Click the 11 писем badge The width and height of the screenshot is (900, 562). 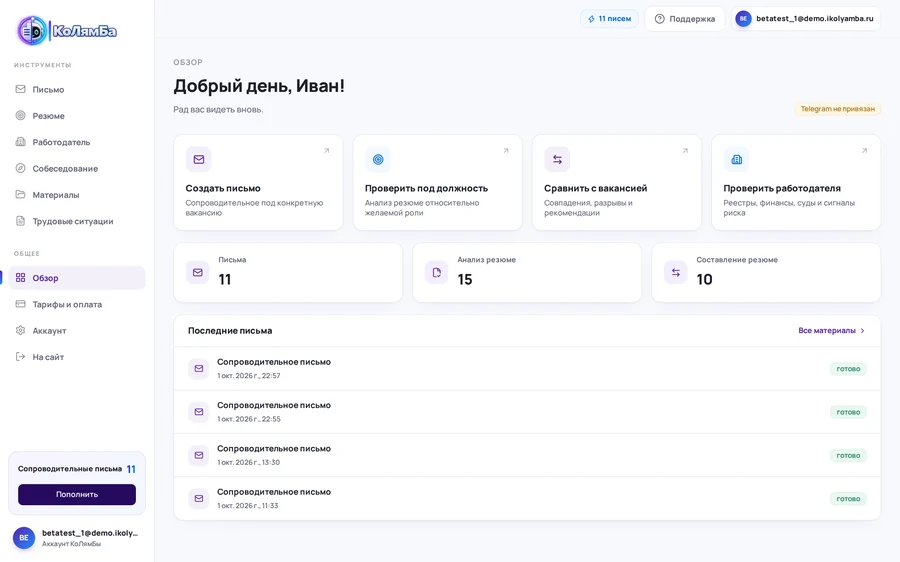point(609,19)
